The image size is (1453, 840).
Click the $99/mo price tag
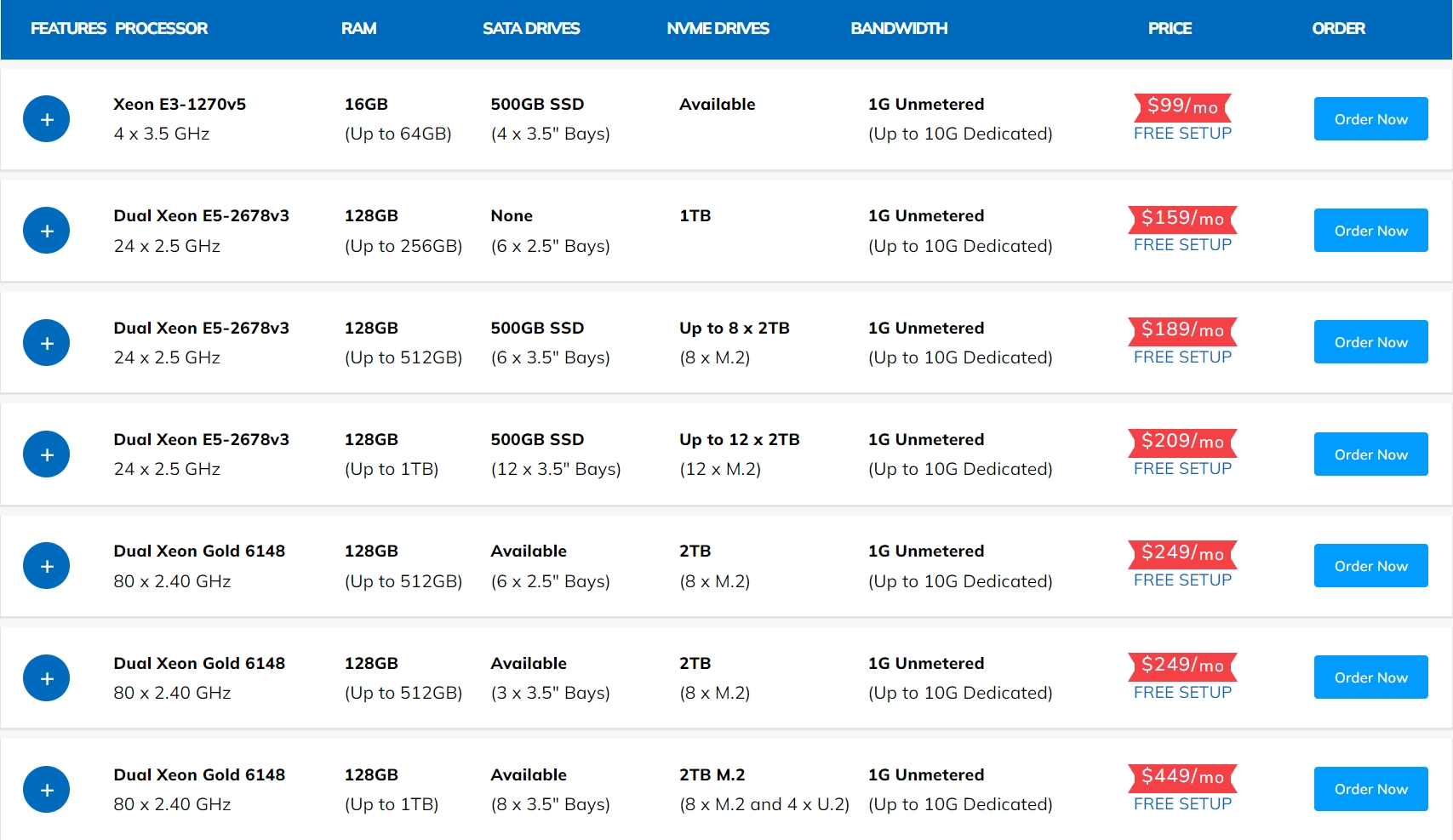click(x=1182, y=106)
